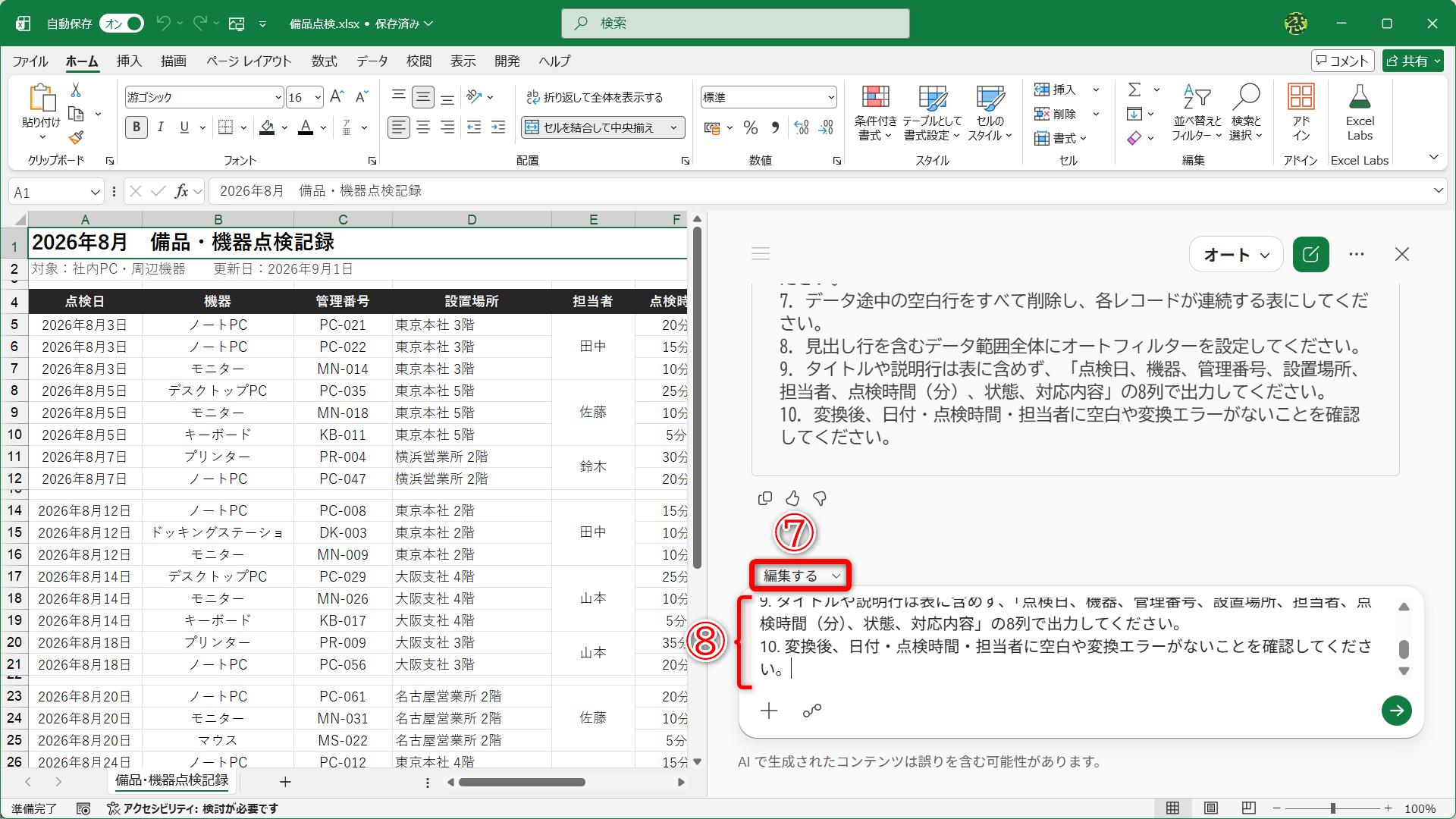Click the Format Painter brush icon
Screen dimensions: 1456x819
[76, 137]
